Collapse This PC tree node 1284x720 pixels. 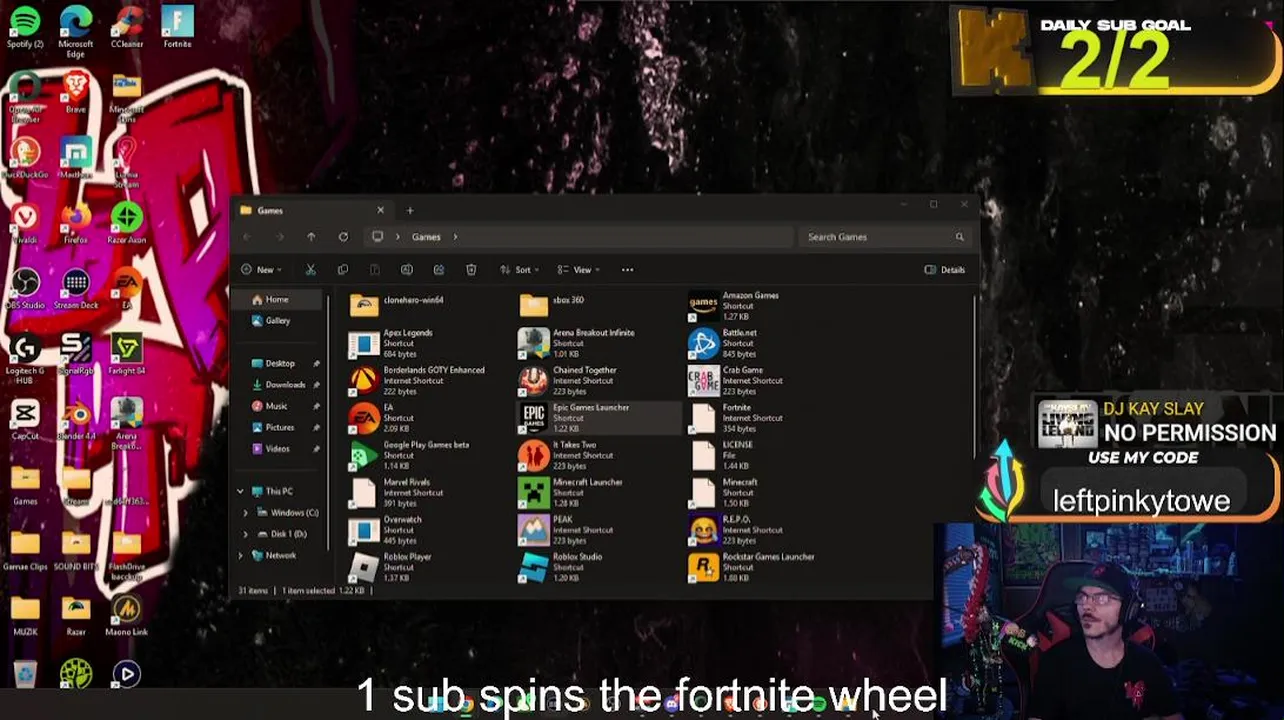(x=240, y=492)
